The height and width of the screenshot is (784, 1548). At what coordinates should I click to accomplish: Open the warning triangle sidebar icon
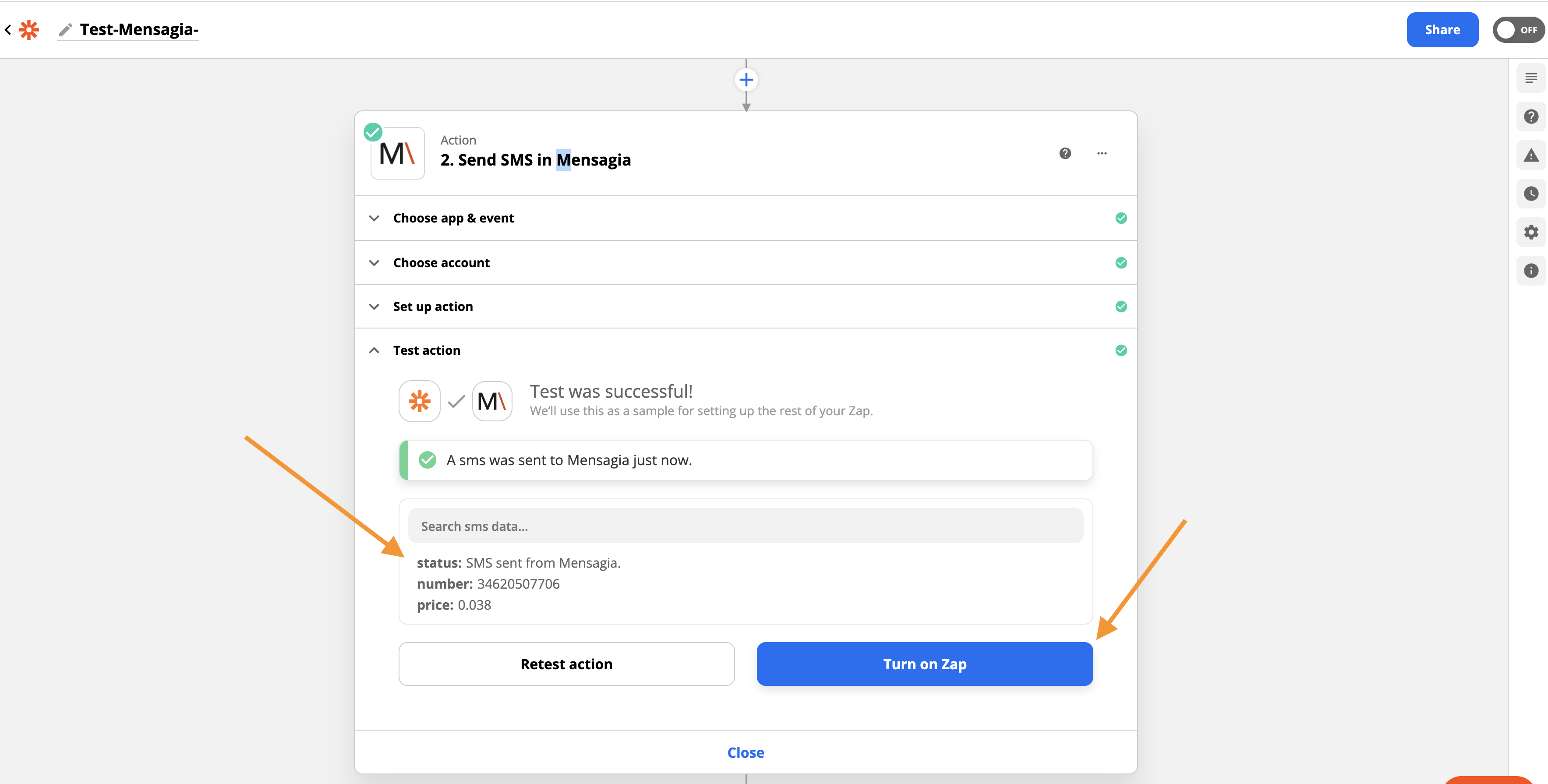tap(1530, 155)
